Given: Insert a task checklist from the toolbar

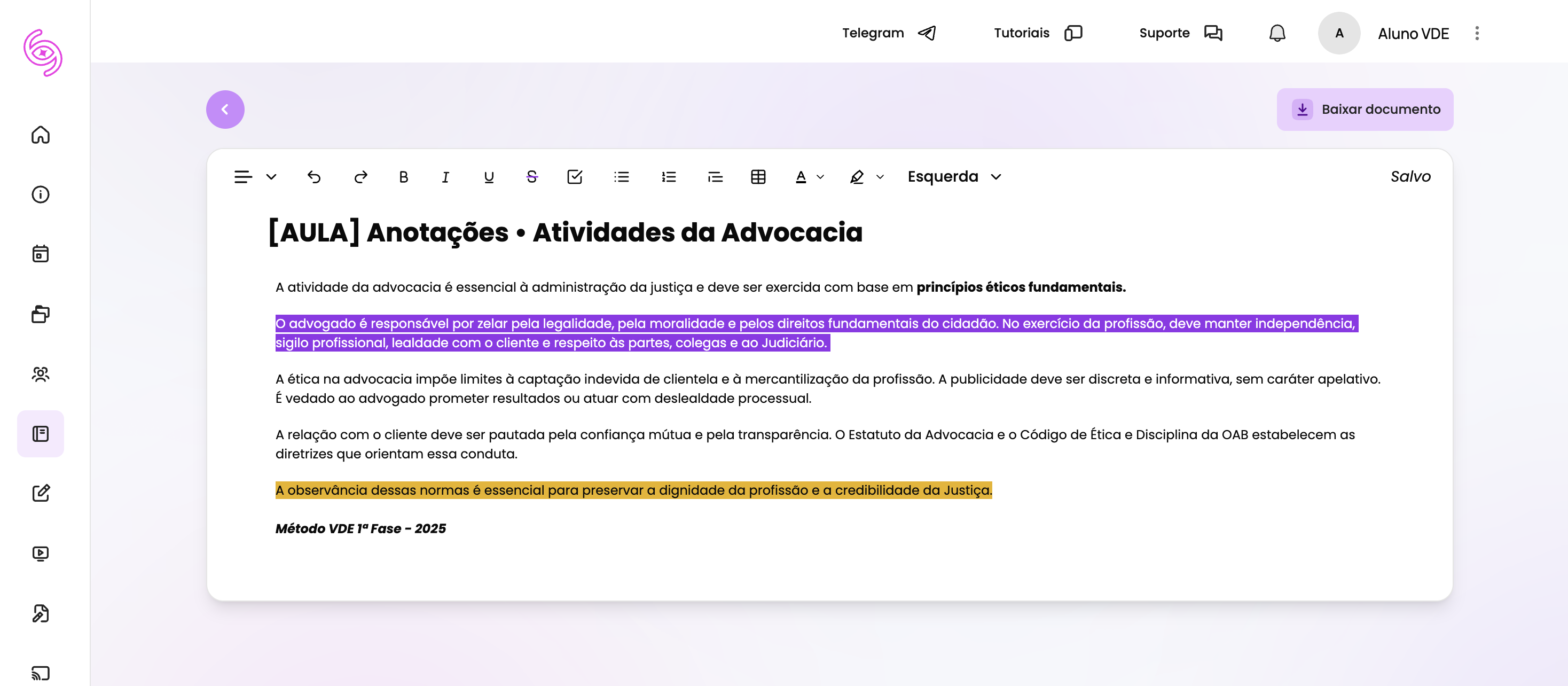Looking at the screenshot, I should (574, 176).
